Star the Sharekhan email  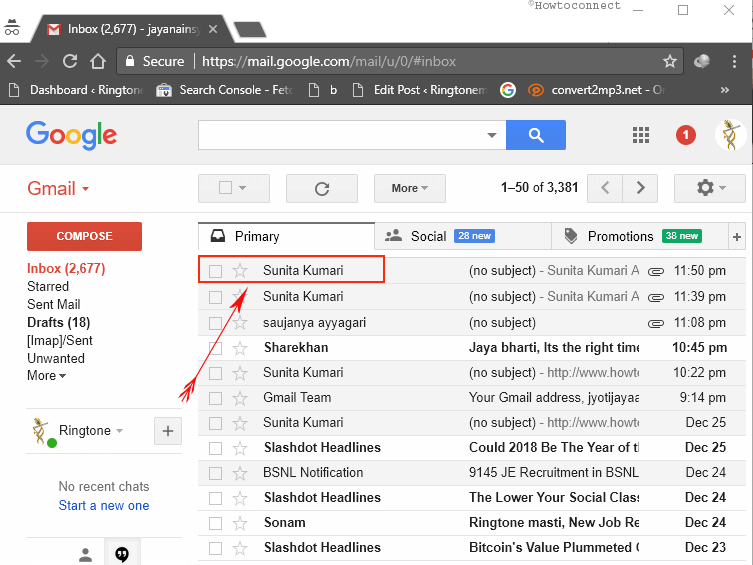240,348
